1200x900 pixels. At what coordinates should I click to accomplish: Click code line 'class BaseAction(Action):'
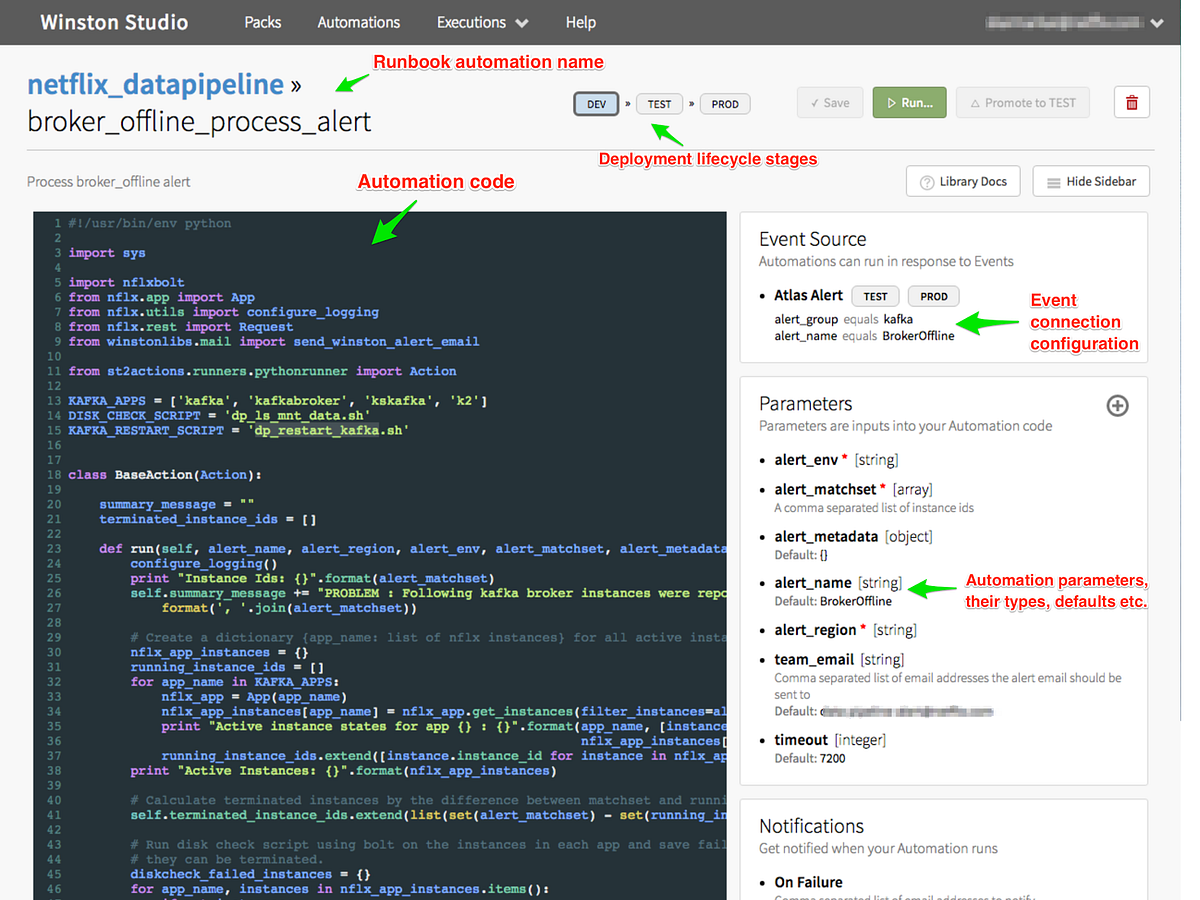point(165,474)
